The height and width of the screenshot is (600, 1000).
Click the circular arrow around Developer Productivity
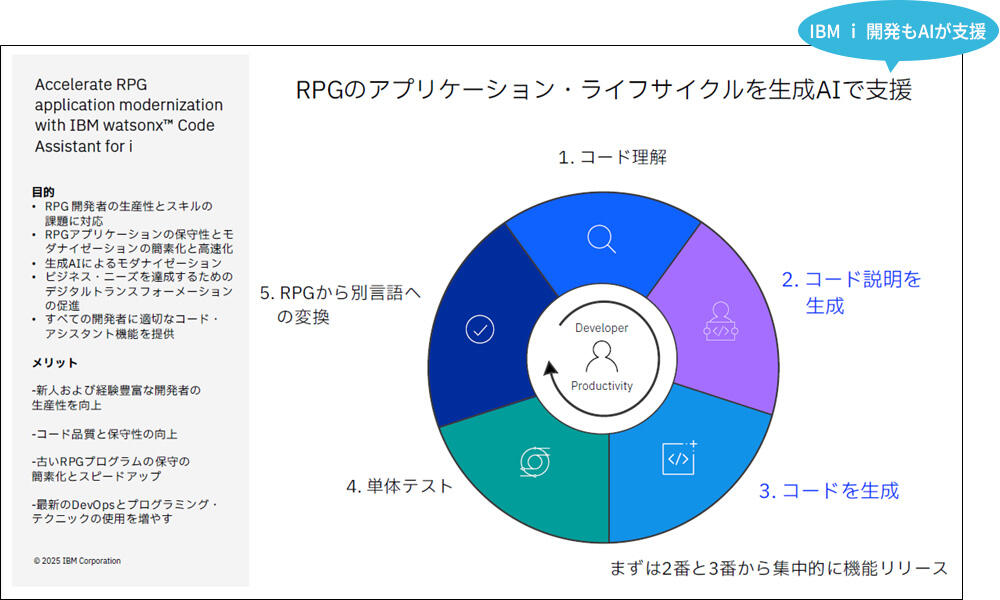[x=602, y=358]
